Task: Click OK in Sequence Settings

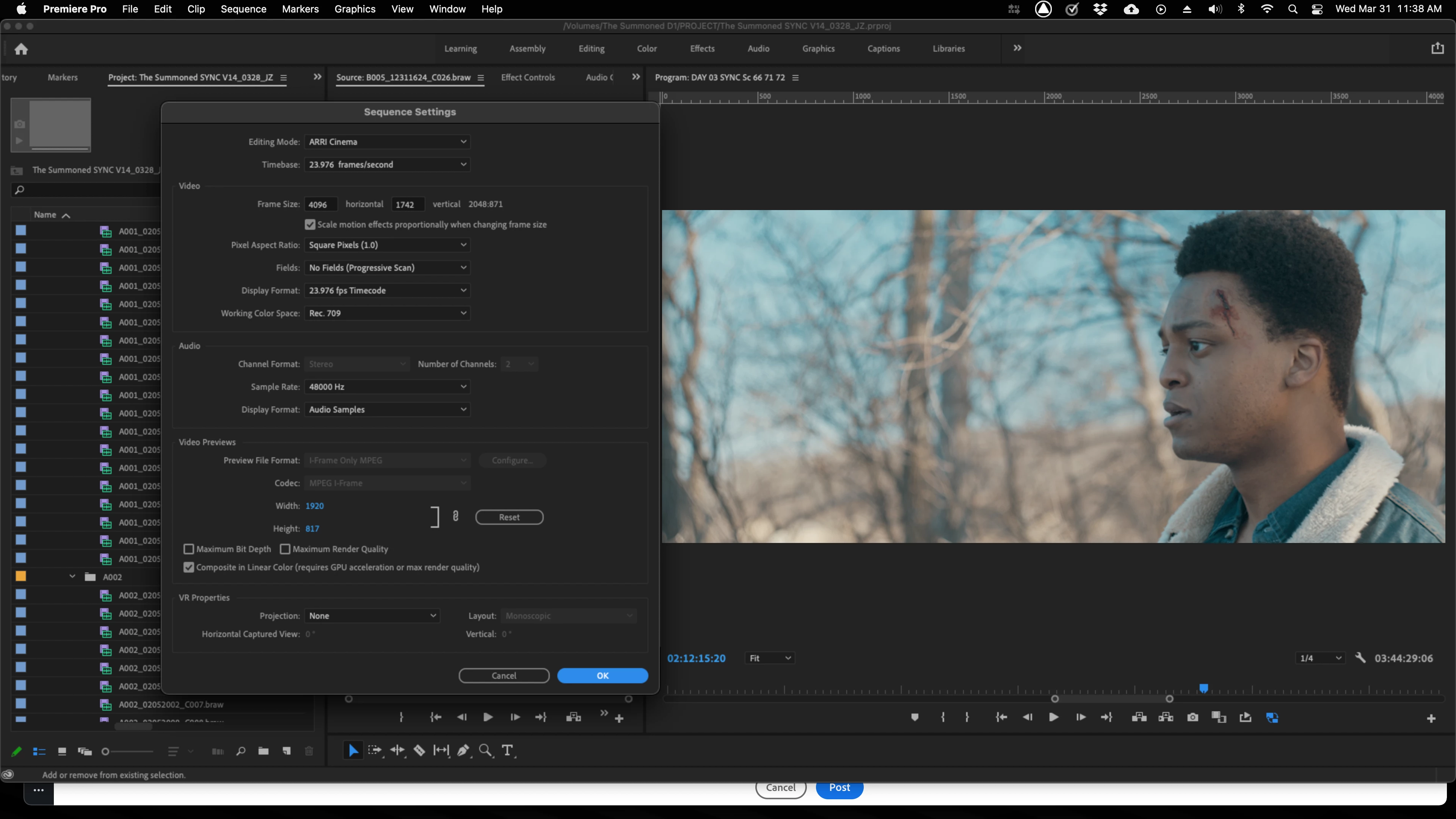Action: click(602, 675)
